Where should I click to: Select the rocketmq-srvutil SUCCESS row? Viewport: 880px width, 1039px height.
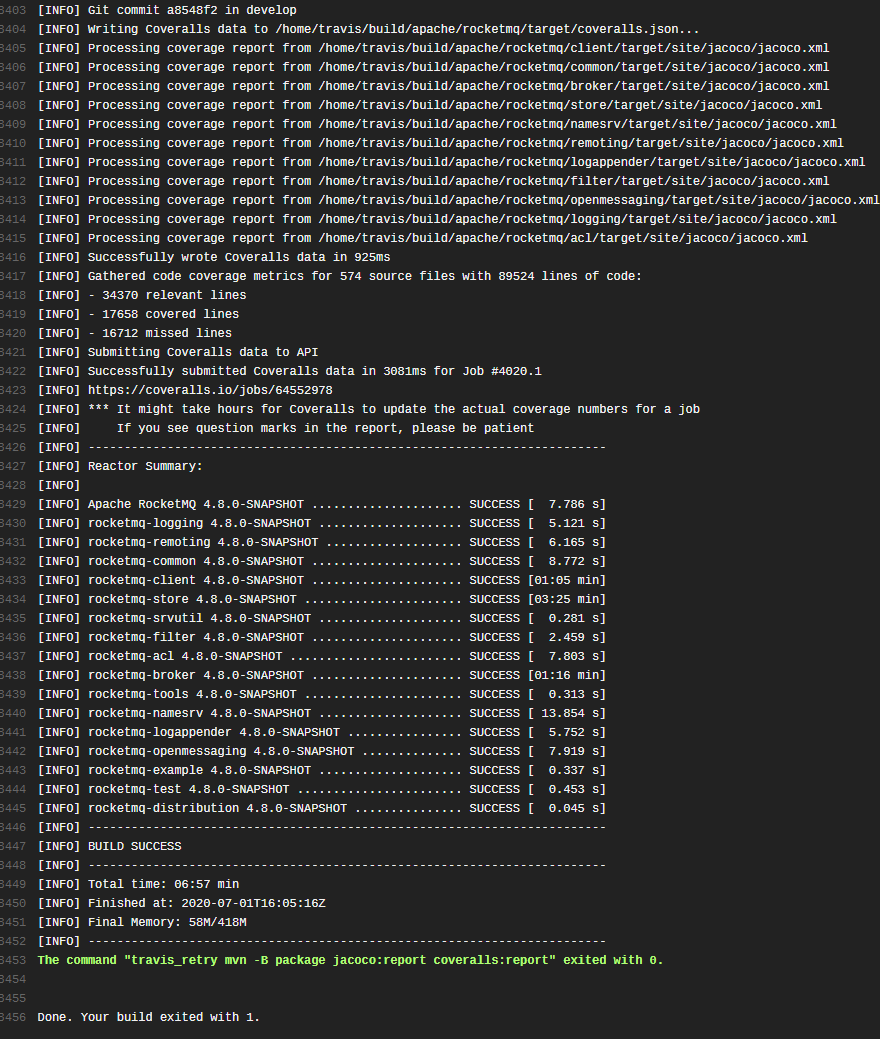[x=321, y=618]
